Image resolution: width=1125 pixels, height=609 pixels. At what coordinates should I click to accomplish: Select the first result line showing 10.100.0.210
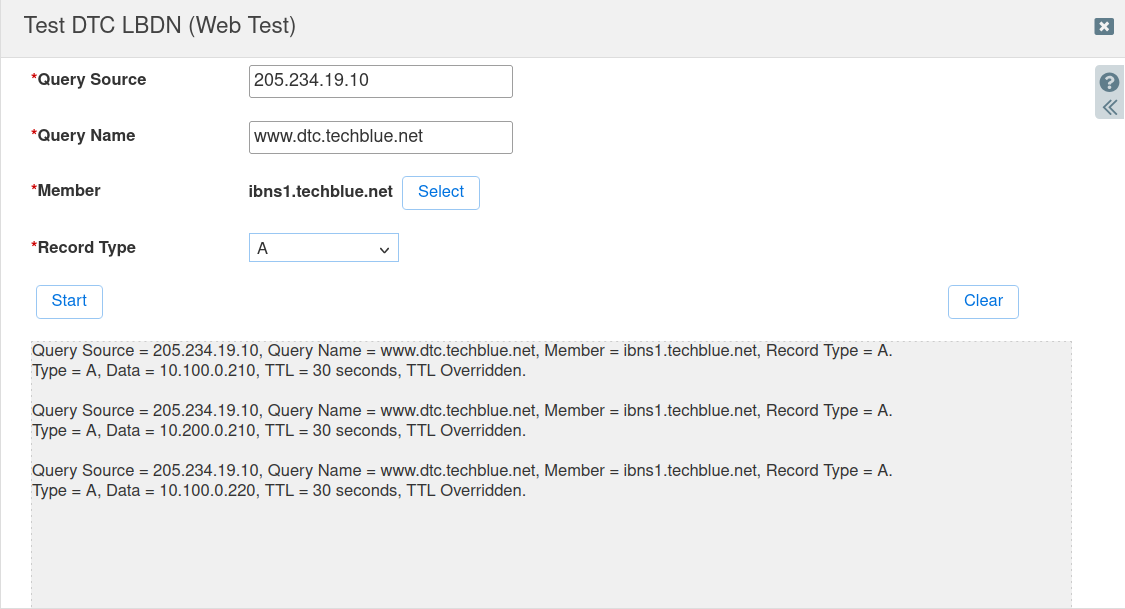tap(278, 370)
